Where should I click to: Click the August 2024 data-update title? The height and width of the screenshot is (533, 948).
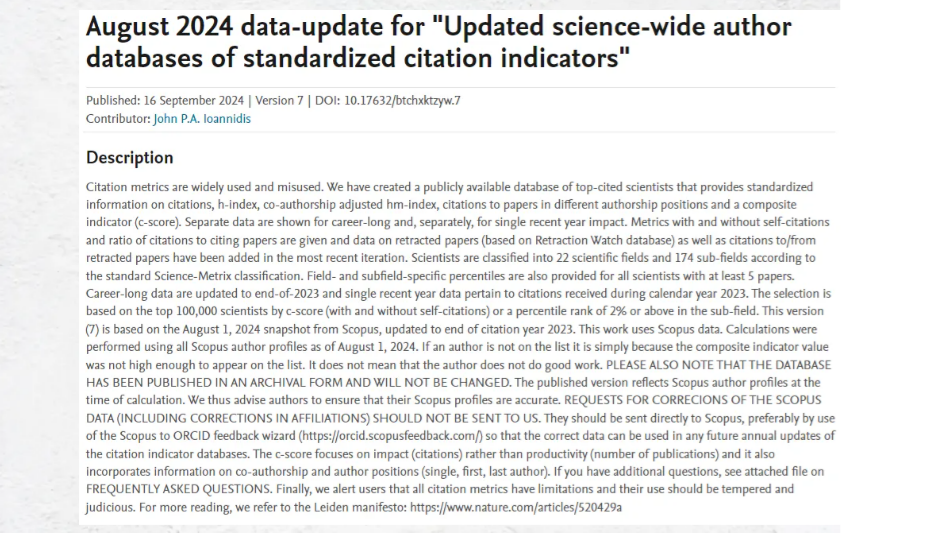[438, 42]
